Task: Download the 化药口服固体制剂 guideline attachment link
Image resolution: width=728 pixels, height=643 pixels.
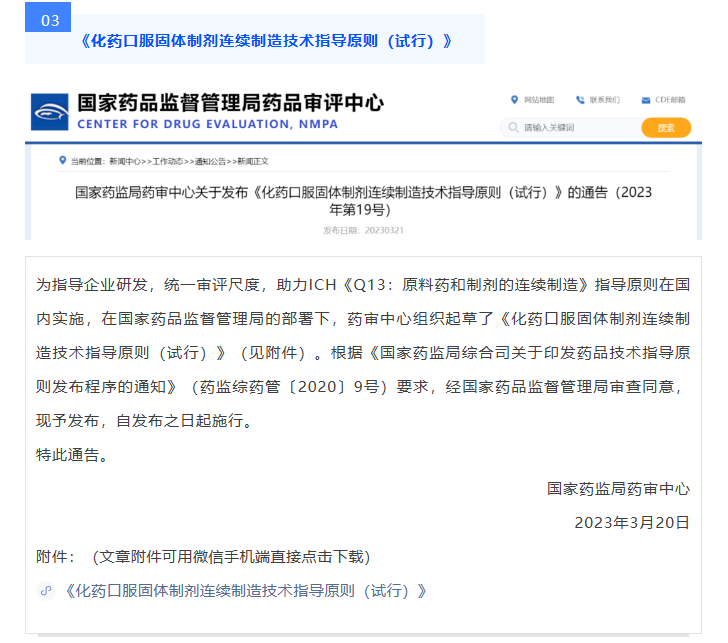Action: pyautogui.click(x=245, y=591)
